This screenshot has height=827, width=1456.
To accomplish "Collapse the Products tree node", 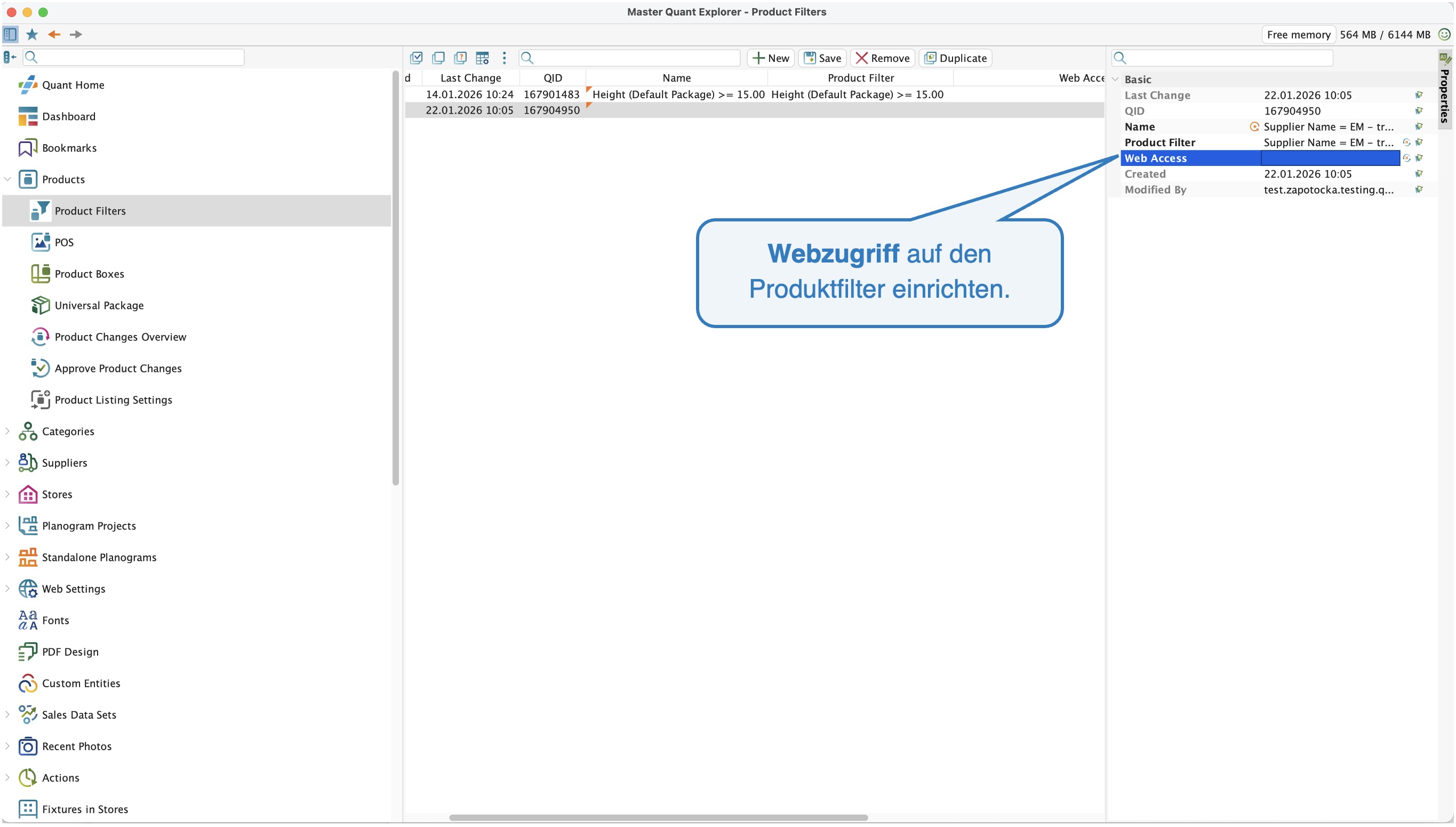I will coord(7,179).
